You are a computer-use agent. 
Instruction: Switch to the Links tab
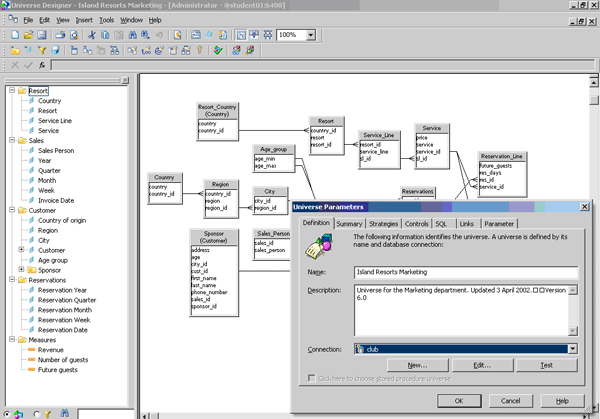(x=467, y=224)
